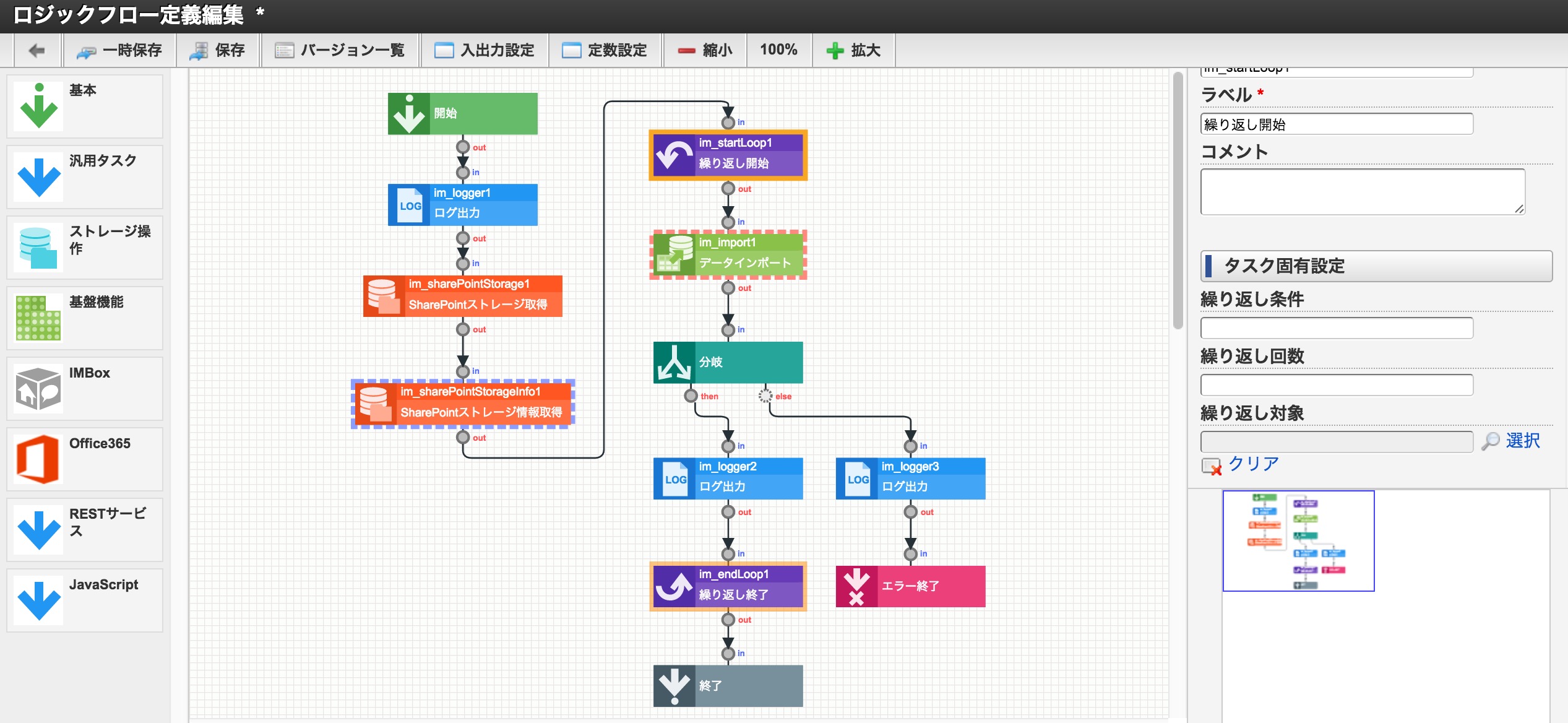Click the 分岐 branch node icon
The height and width of the screenshot is (723, 1568).
click(673, 362)
